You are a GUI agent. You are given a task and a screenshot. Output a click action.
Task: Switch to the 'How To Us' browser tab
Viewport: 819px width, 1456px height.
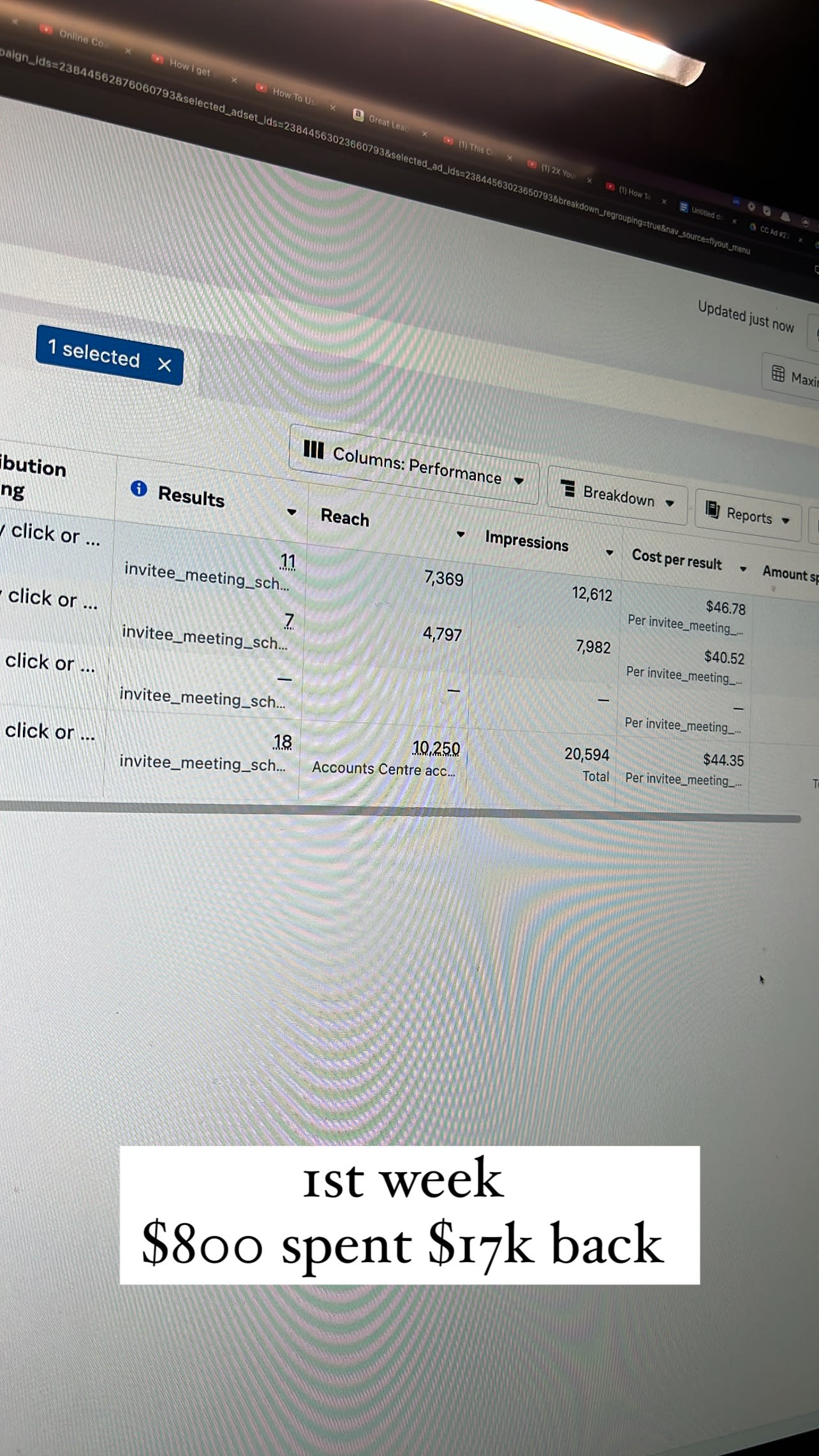[295, 96]
